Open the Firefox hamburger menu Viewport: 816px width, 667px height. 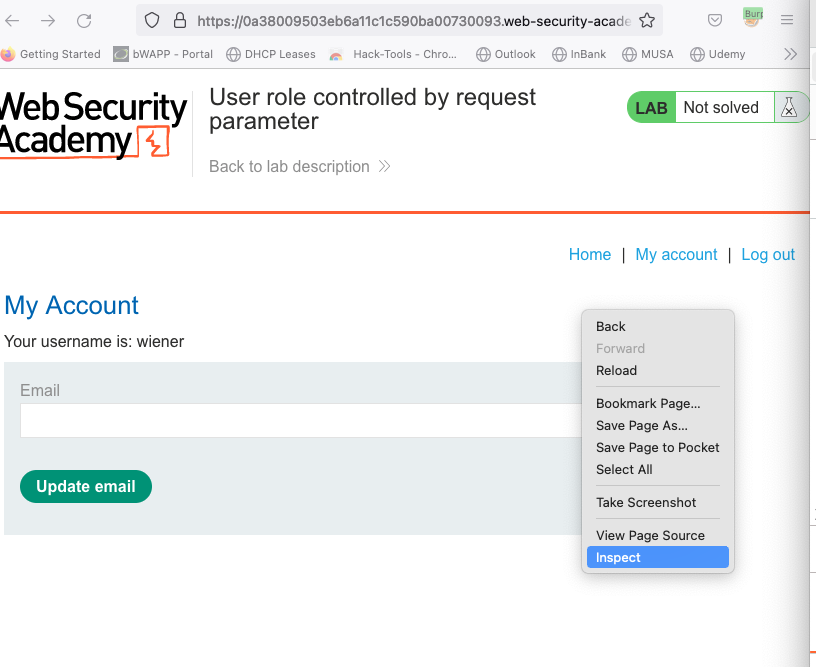tap(787, 21)
